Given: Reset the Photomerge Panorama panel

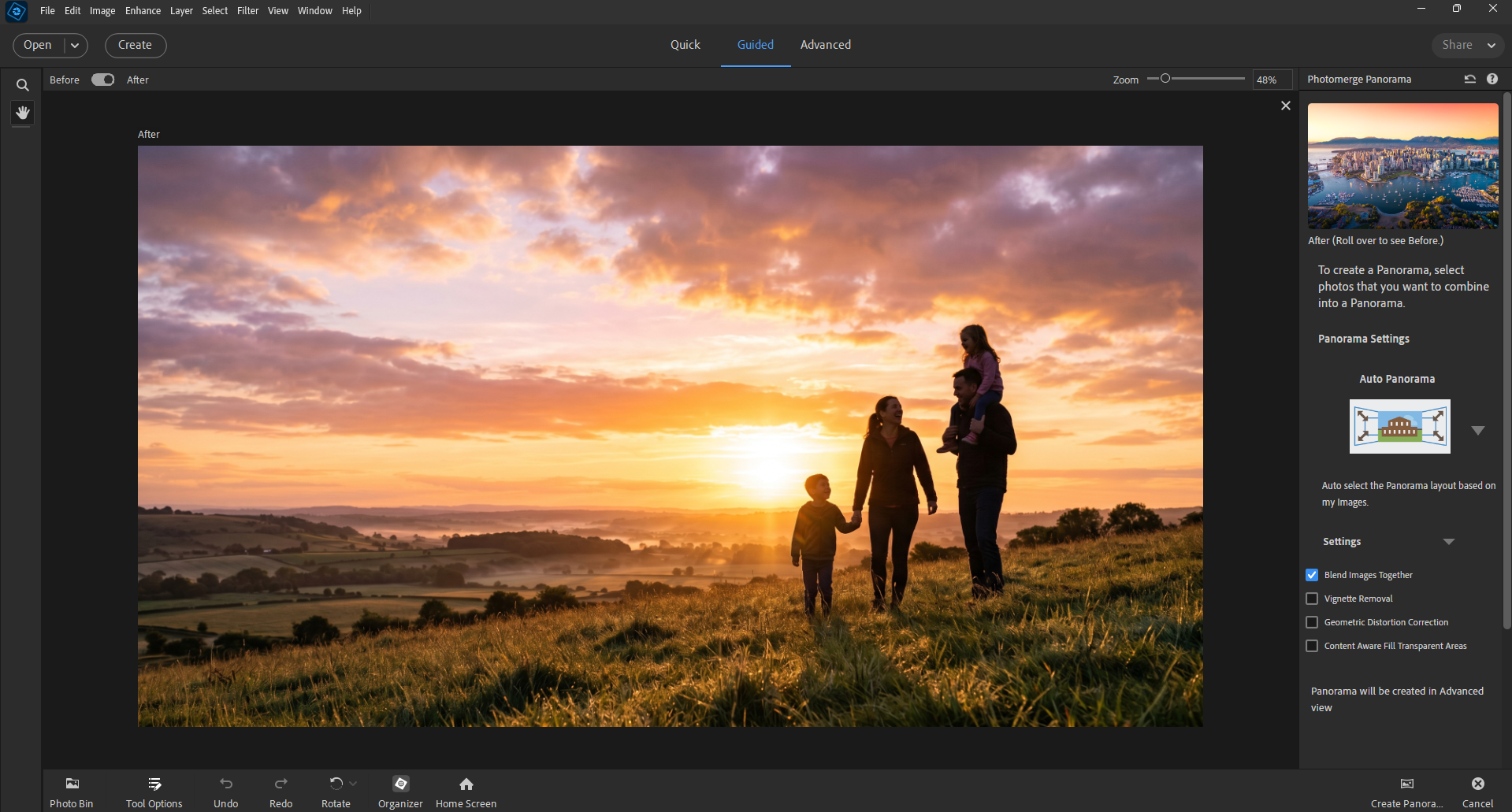Looking at the screenshot, I should coord(1470,79).
